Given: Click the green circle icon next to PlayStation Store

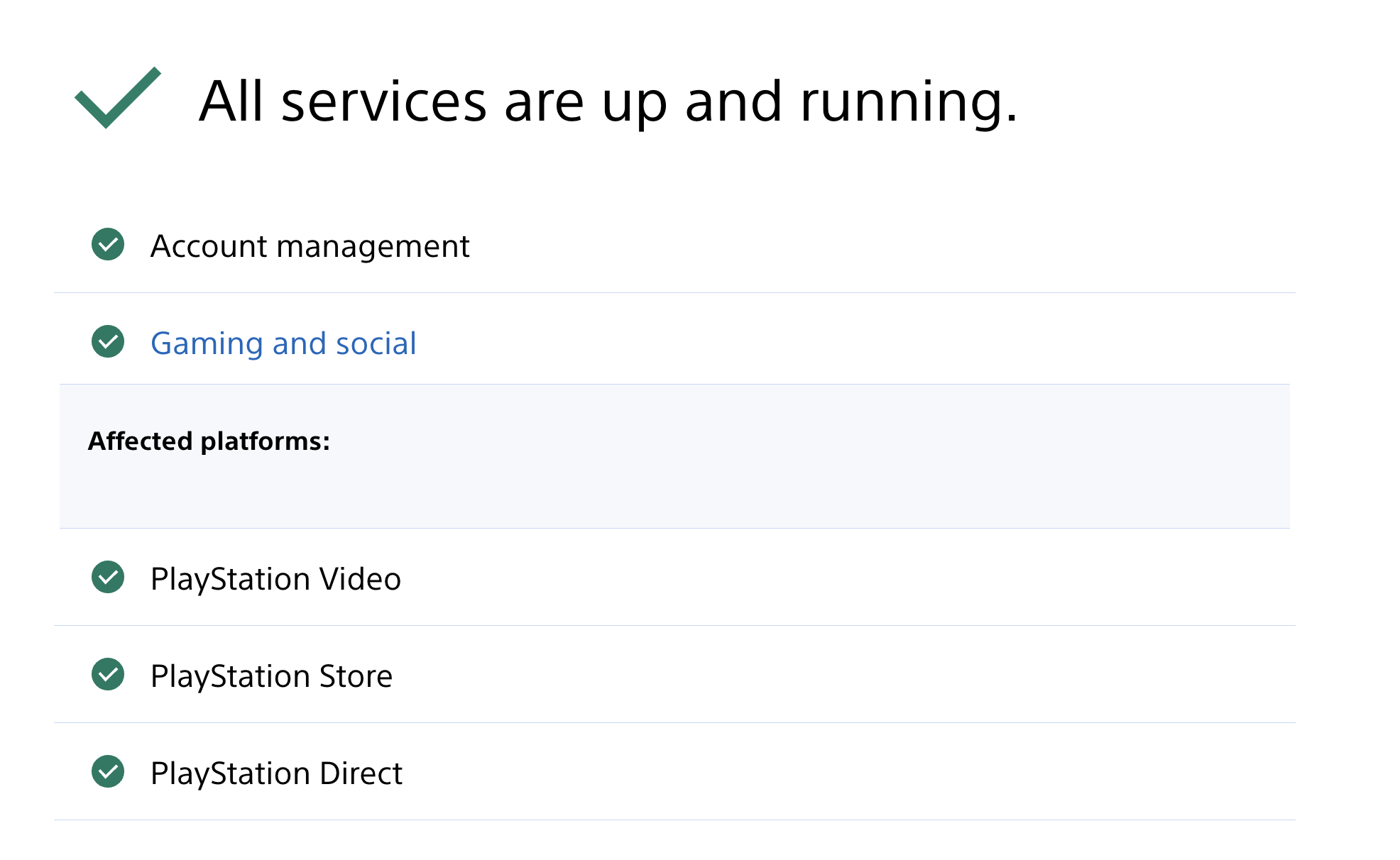Looking at the screenshot, I should 107,676.
